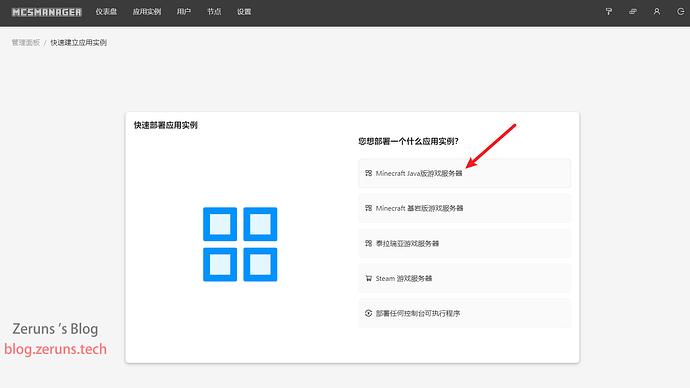
Task: Click the Minecraft 基岩版 option's icon
Action: click(x=368, y=208)
